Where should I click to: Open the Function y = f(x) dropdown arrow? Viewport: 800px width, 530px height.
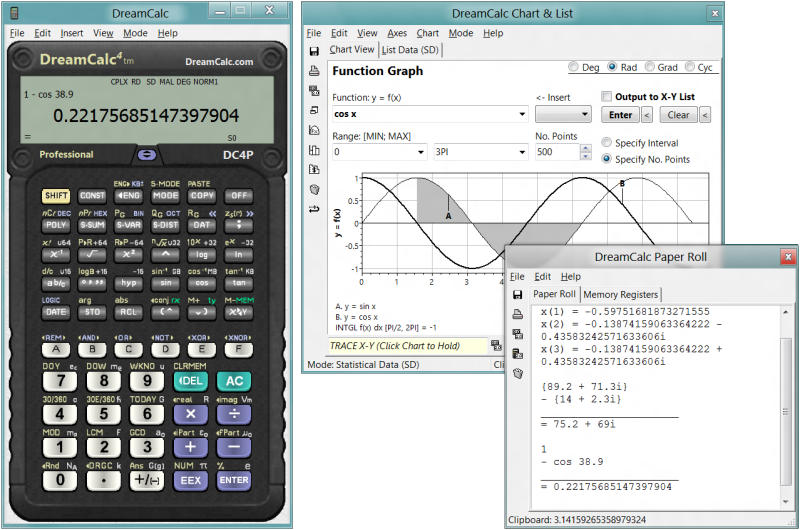[x=521, y=114]
